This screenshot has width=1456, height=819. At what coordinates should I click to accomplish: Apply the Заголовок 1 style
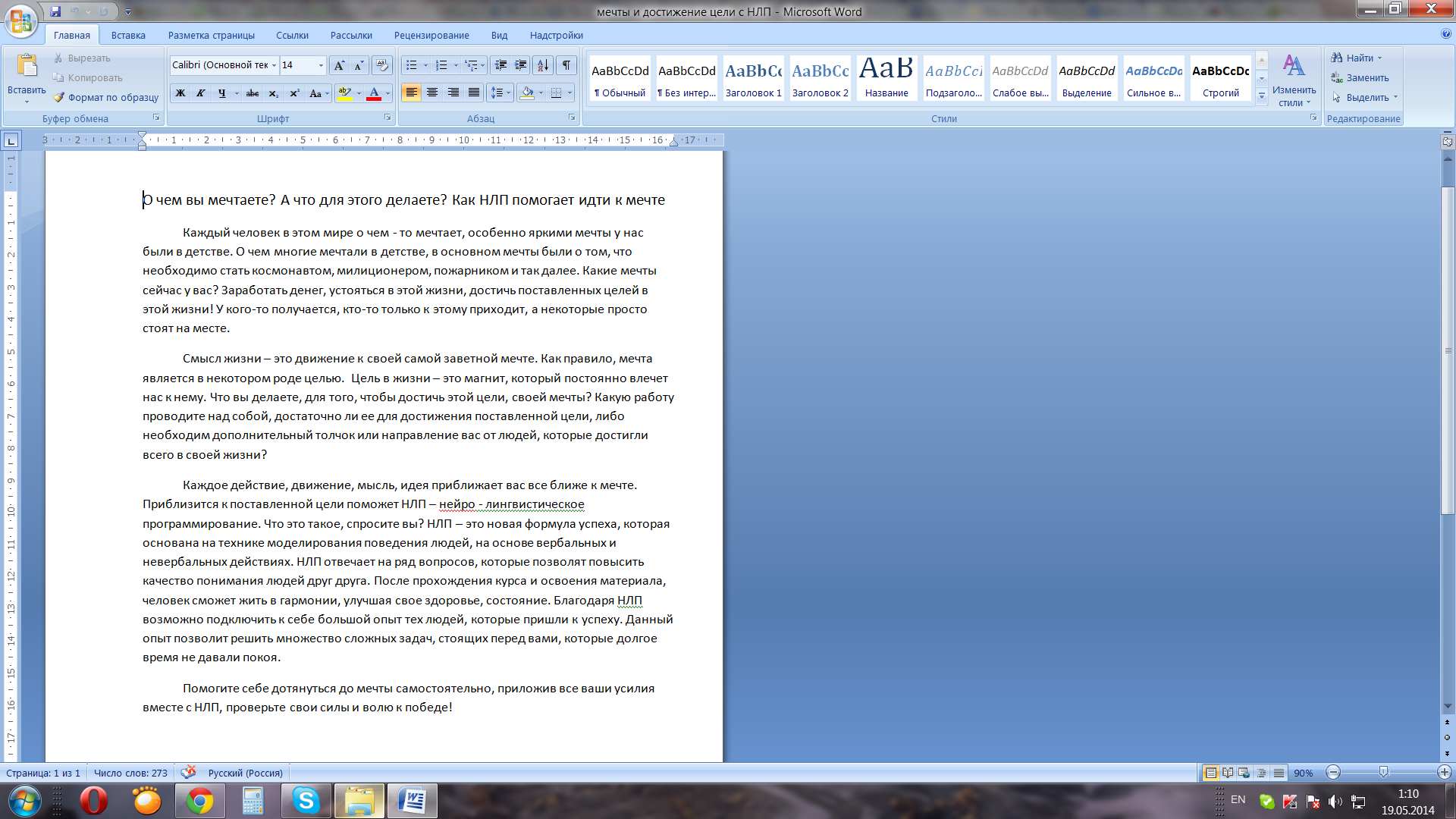pyautogui.click(x=754, y=77)
